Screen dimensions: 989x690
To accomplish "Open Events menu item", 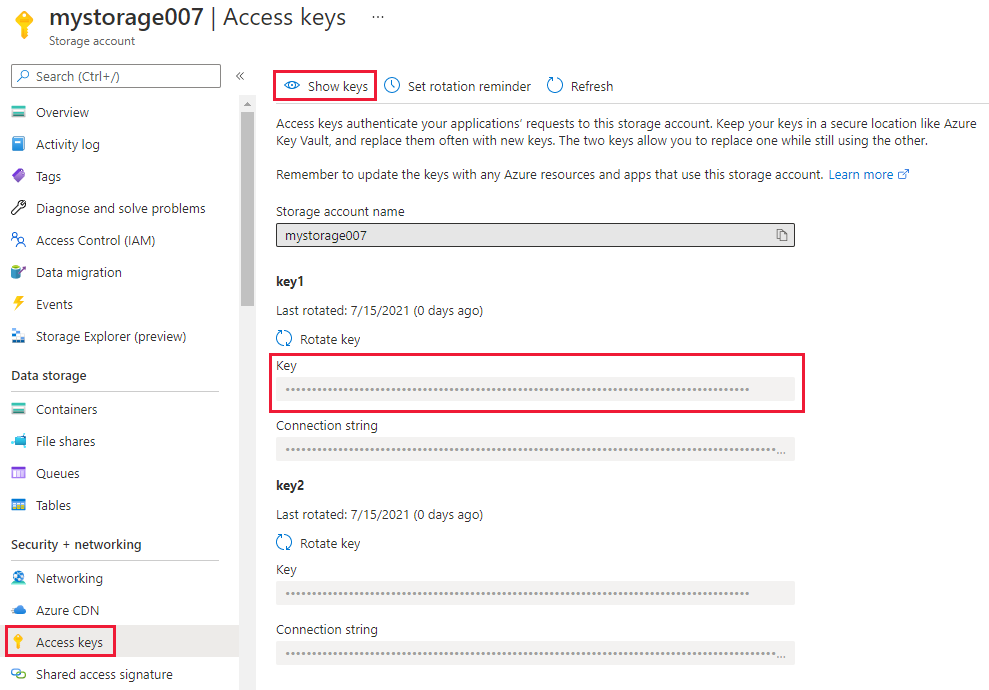I will (54, 305).
